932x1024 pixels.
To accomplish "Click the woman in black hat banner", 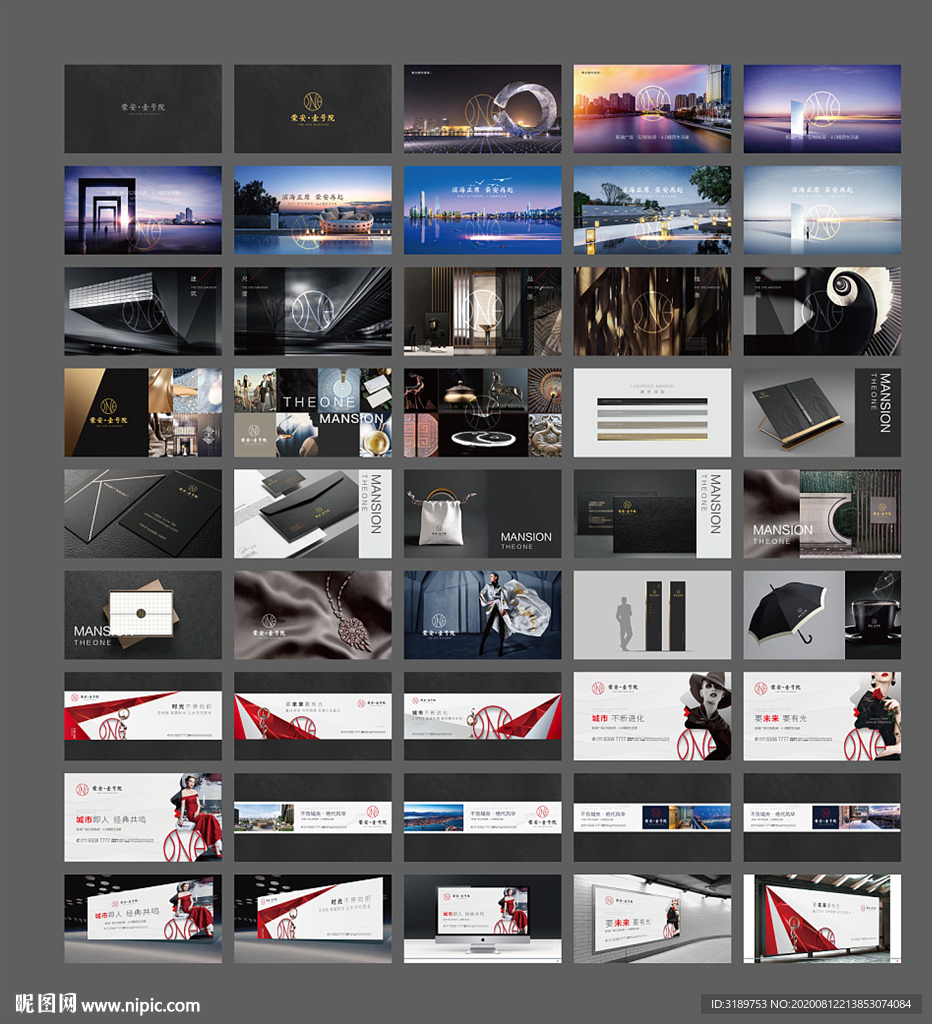I will tap(652, 716).
